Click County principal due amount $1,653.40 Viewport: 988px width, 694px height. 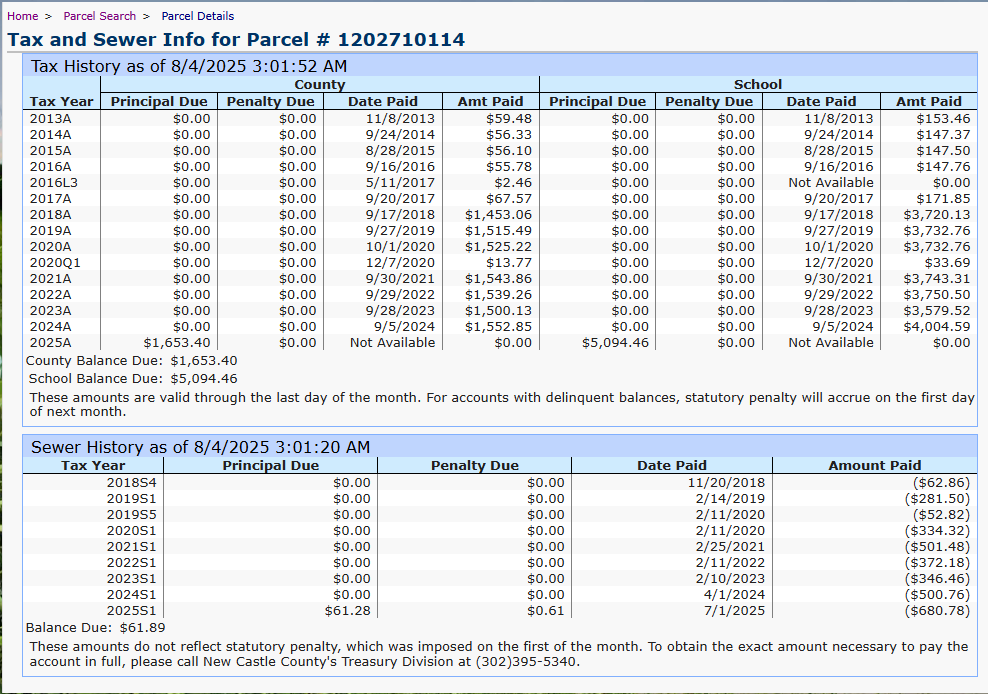coord(176,342)
